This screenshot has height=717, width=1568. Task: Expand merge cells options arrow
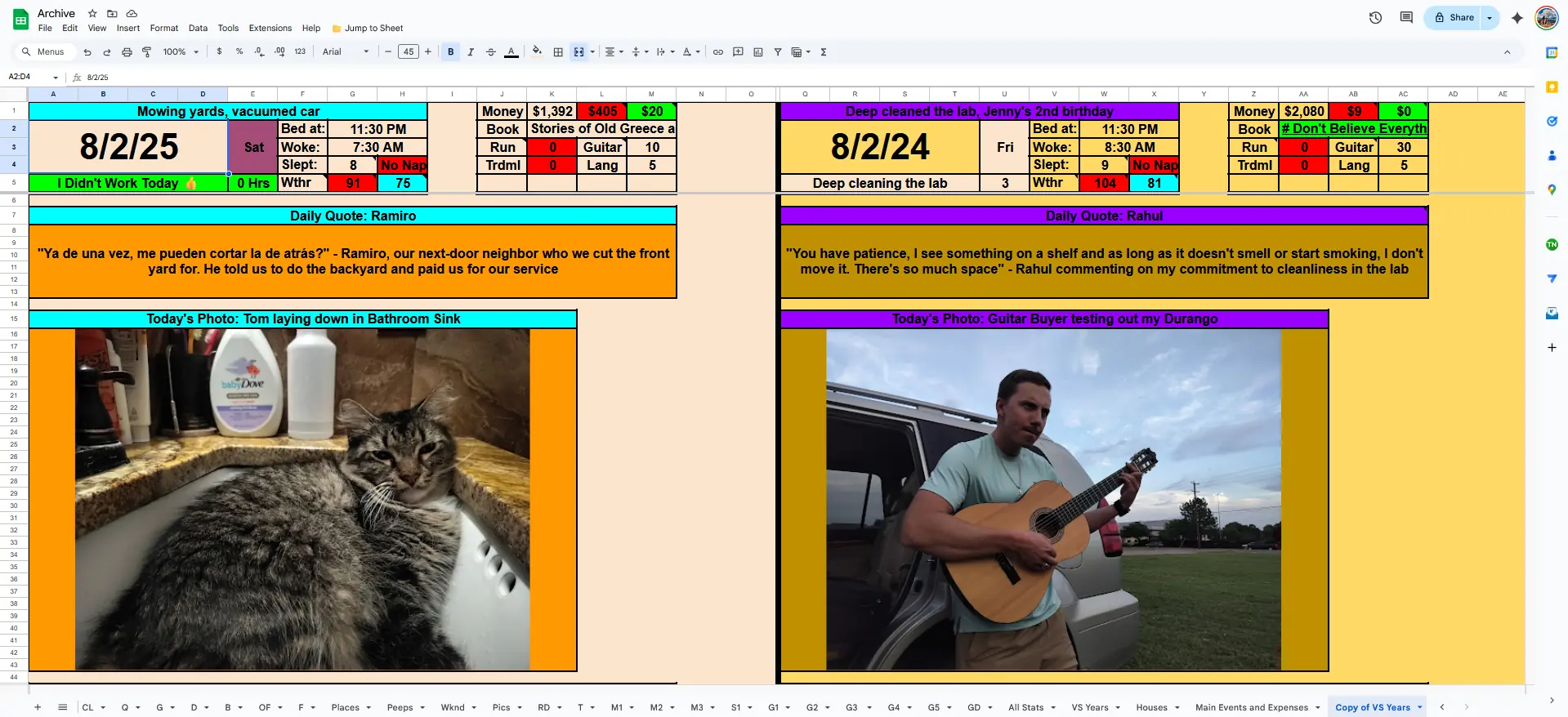[x=592, y=51]
